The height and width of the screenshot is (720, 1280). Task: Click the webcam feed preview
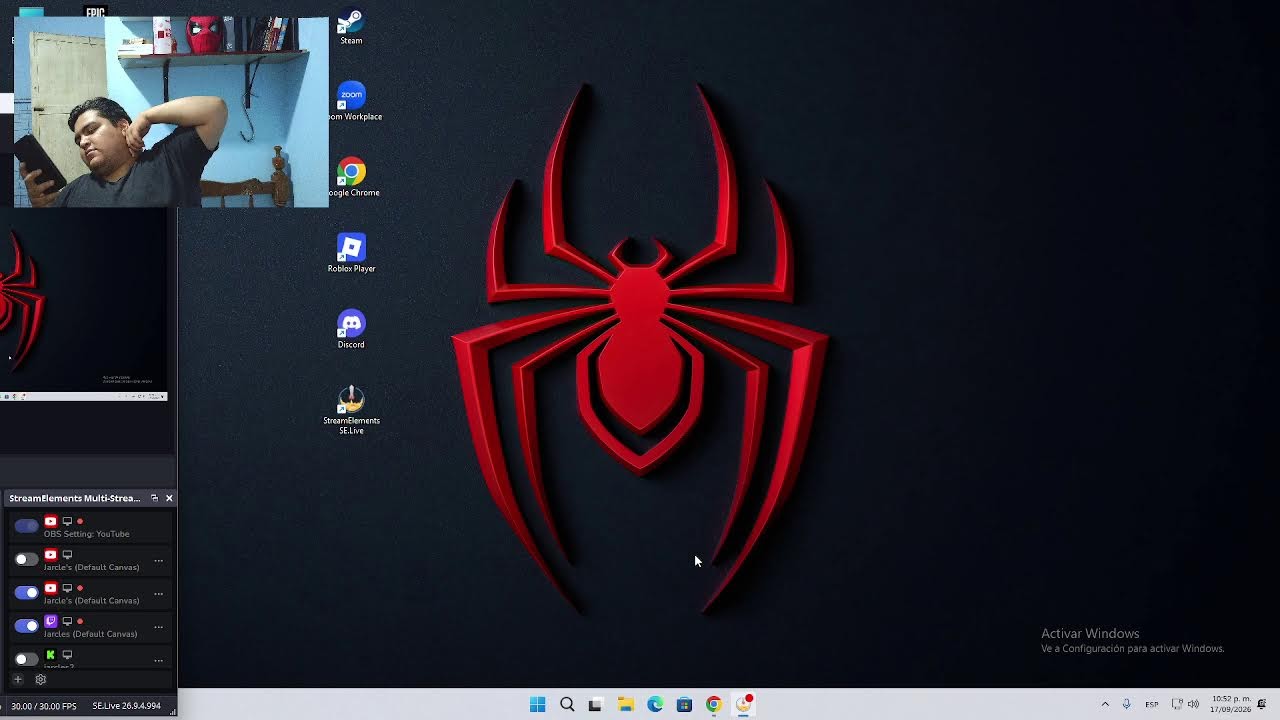[171, 112]
